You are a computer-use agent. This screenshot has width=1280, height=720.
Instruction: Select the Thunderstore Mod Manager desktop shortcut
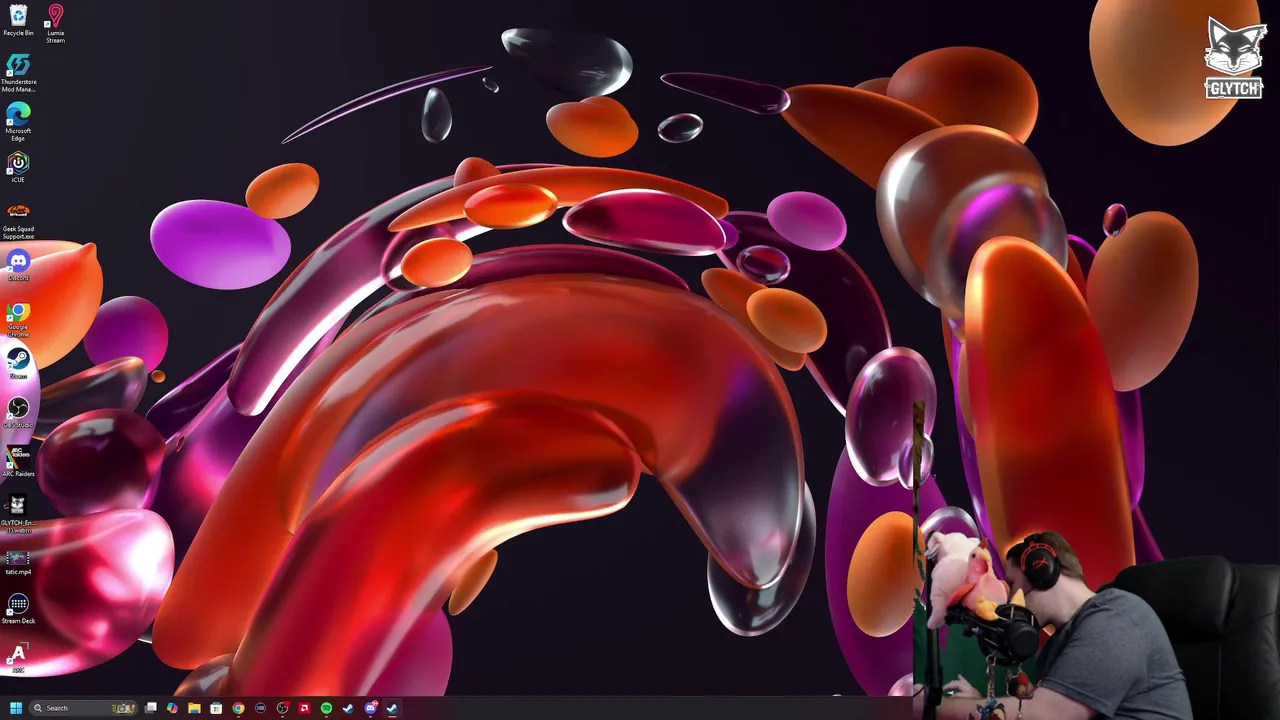click(18, 72)
